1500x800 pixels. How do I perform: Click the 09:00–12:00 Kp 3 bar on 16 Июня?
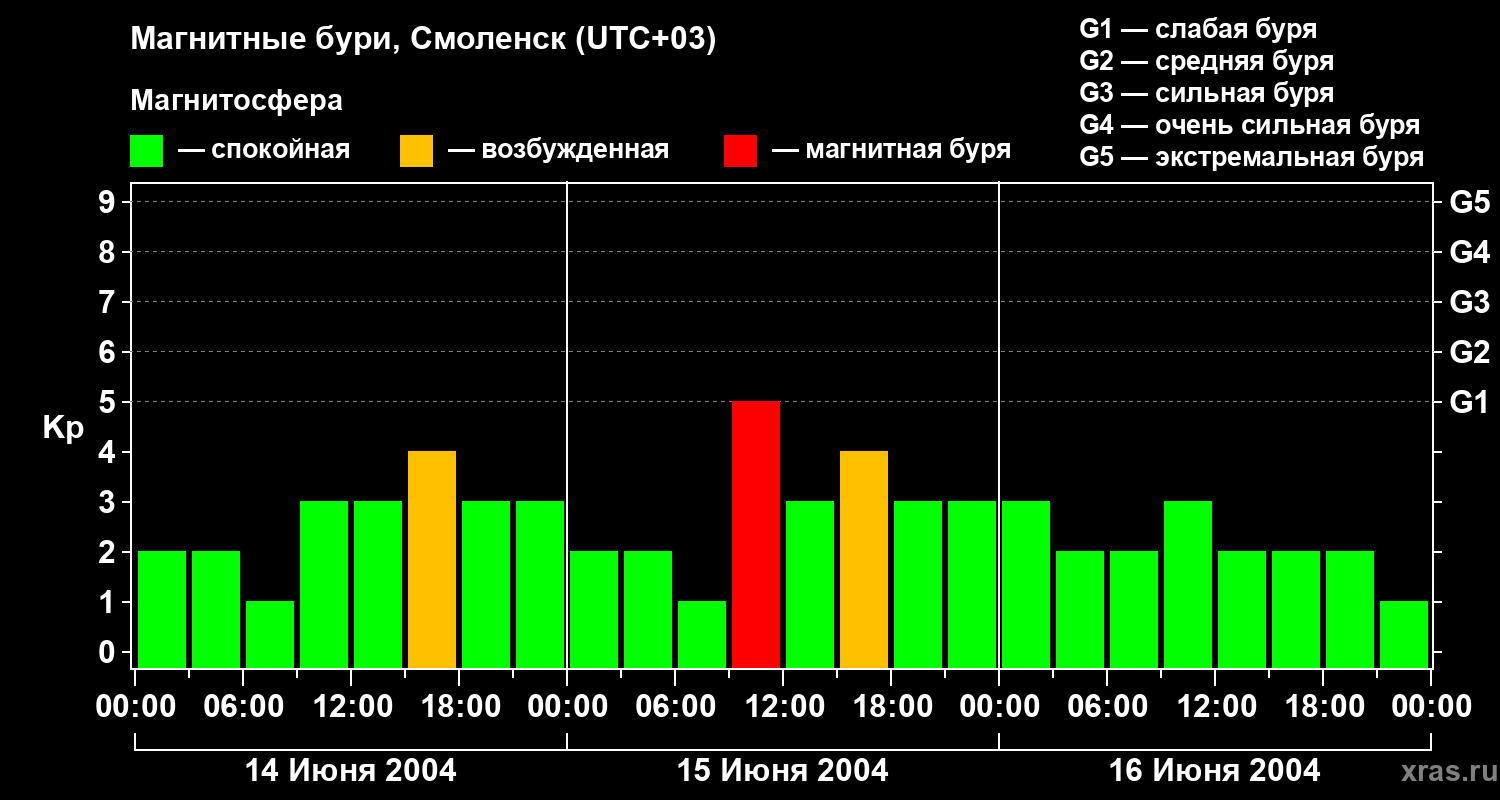coord(1188,584)
